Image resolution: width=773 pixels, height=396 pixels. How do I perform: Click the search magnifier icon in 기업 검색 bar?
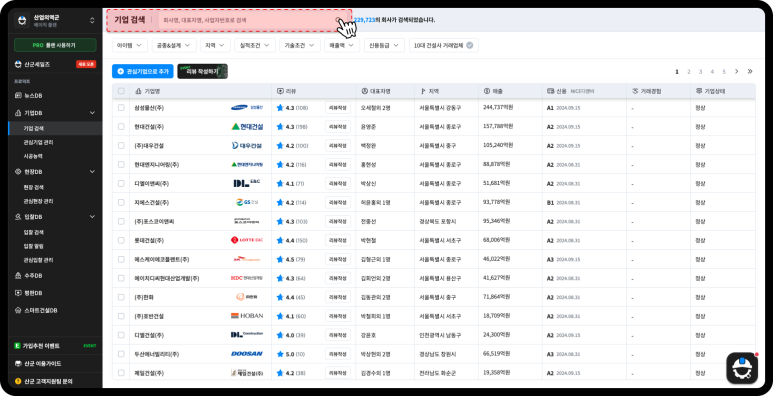click(x=338, y=20)
